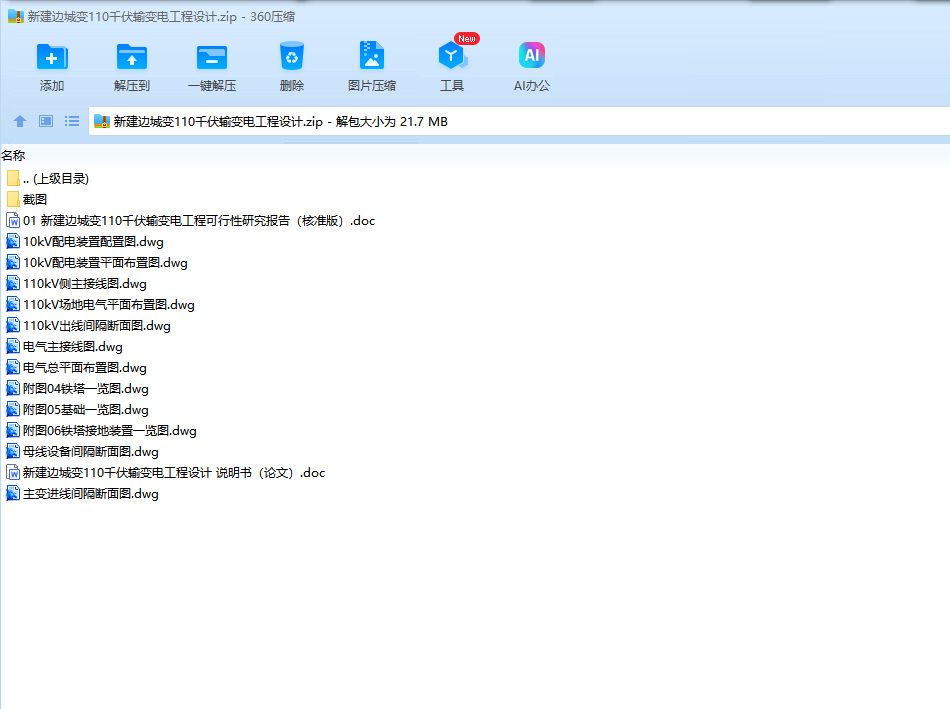Click the folder icon beside 截图
Screen dimensions: 950x709
coord(13,199)
